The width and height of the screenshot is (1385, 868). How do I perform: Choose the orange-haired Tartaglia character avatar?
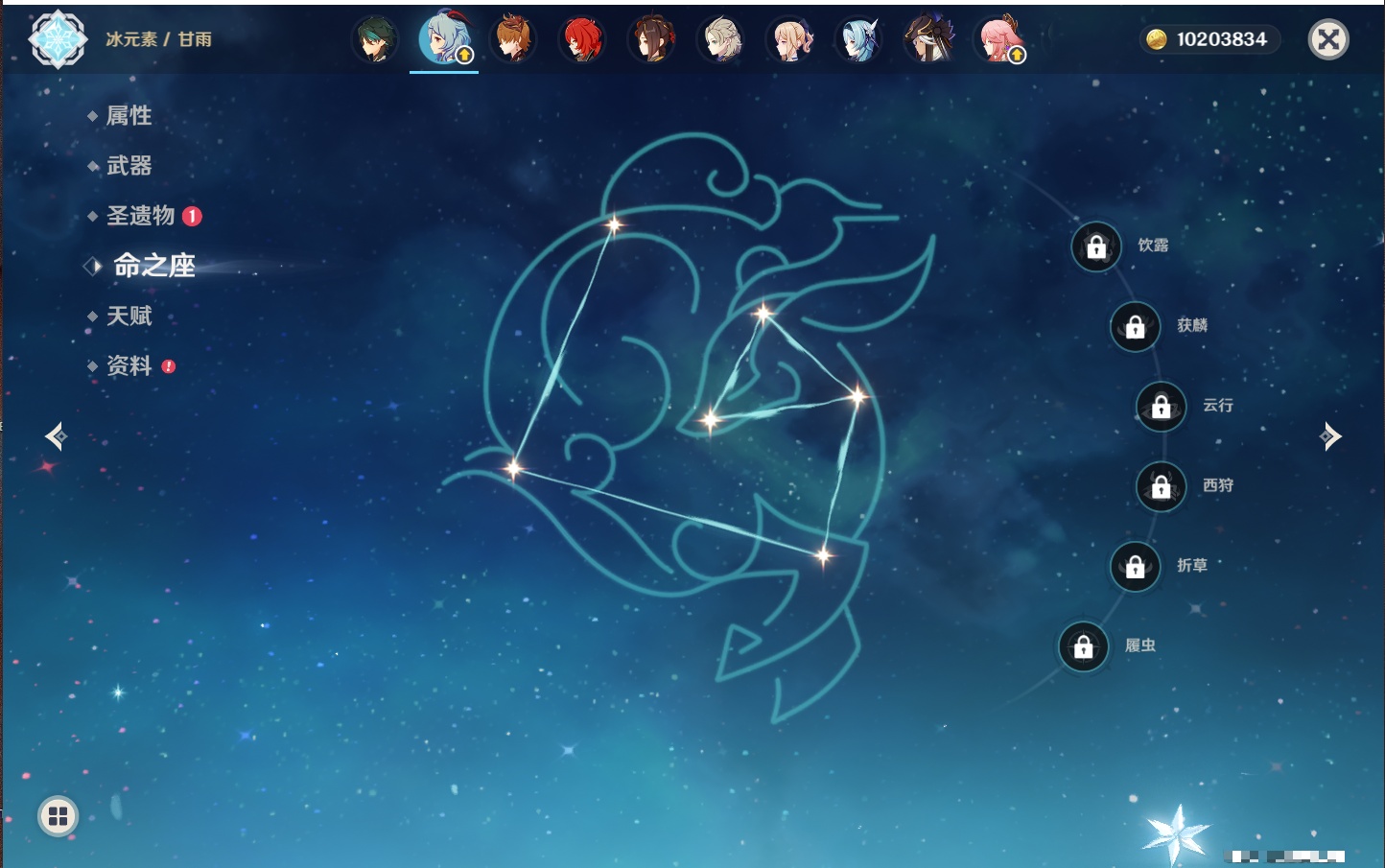pos(513,40)
